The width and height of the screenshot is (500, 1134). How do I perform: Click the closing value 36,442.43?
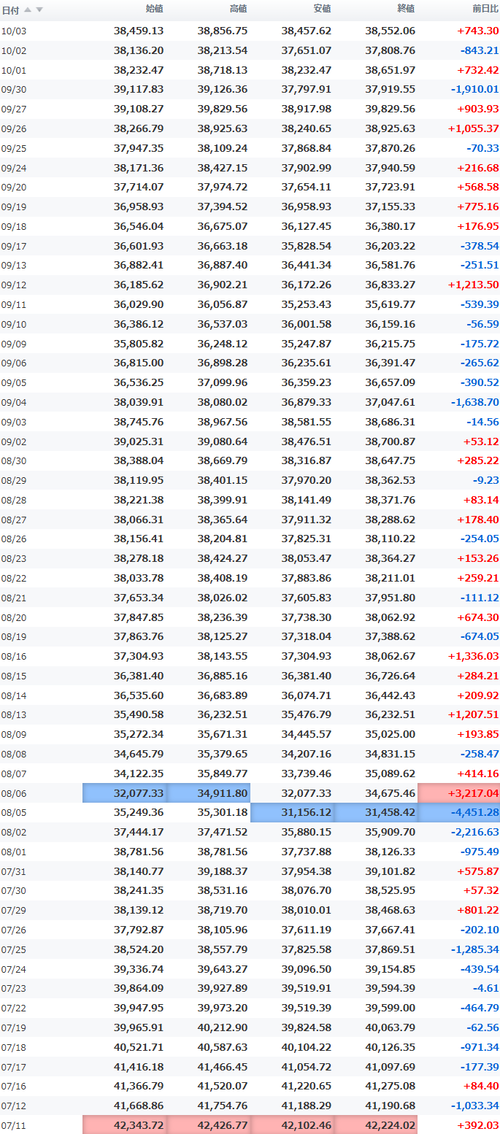pos(391,695)
